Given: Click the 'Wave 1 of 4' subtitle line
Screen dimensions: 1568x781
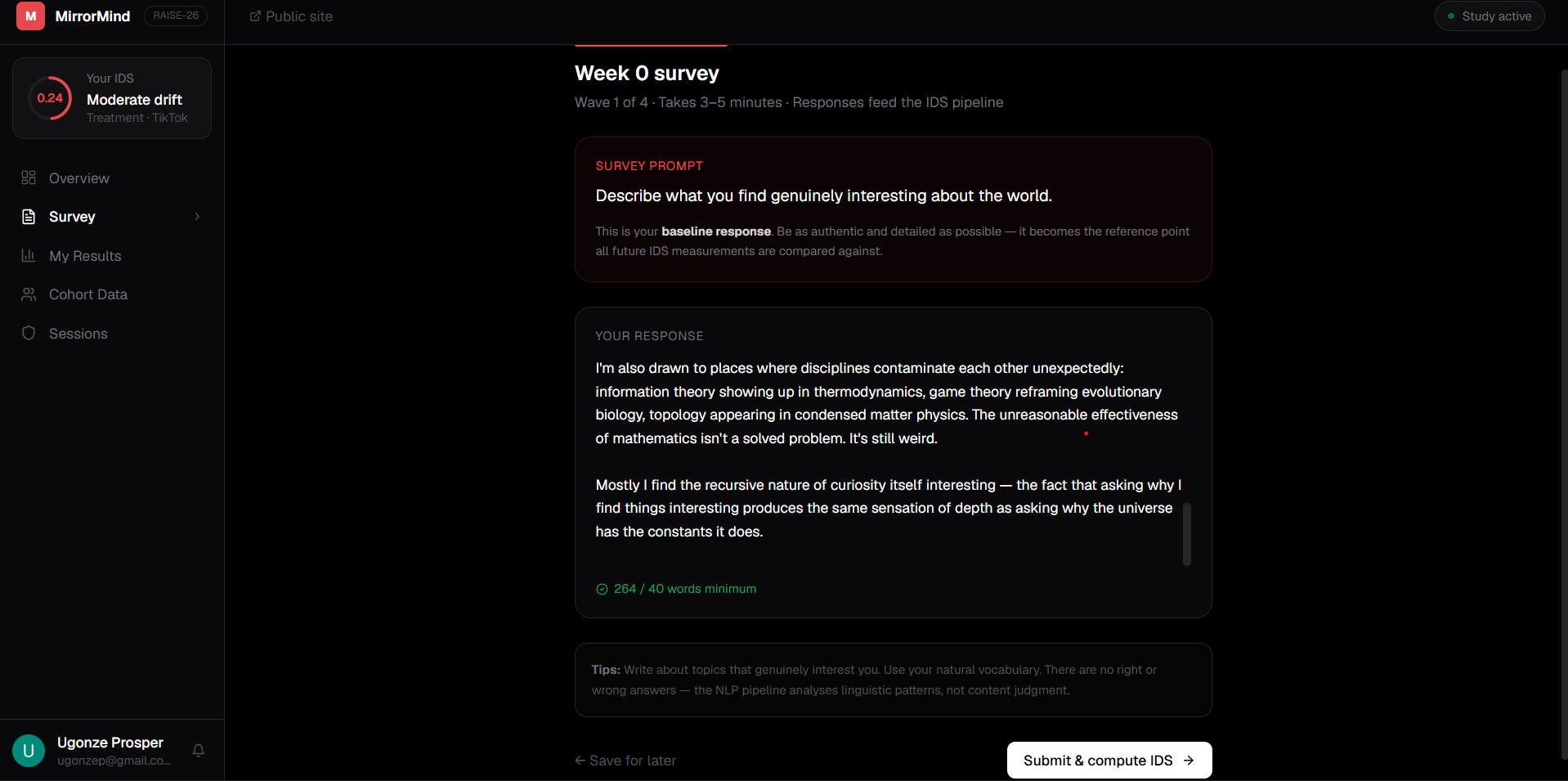Looking at the screenshot, I should [789, 102].
